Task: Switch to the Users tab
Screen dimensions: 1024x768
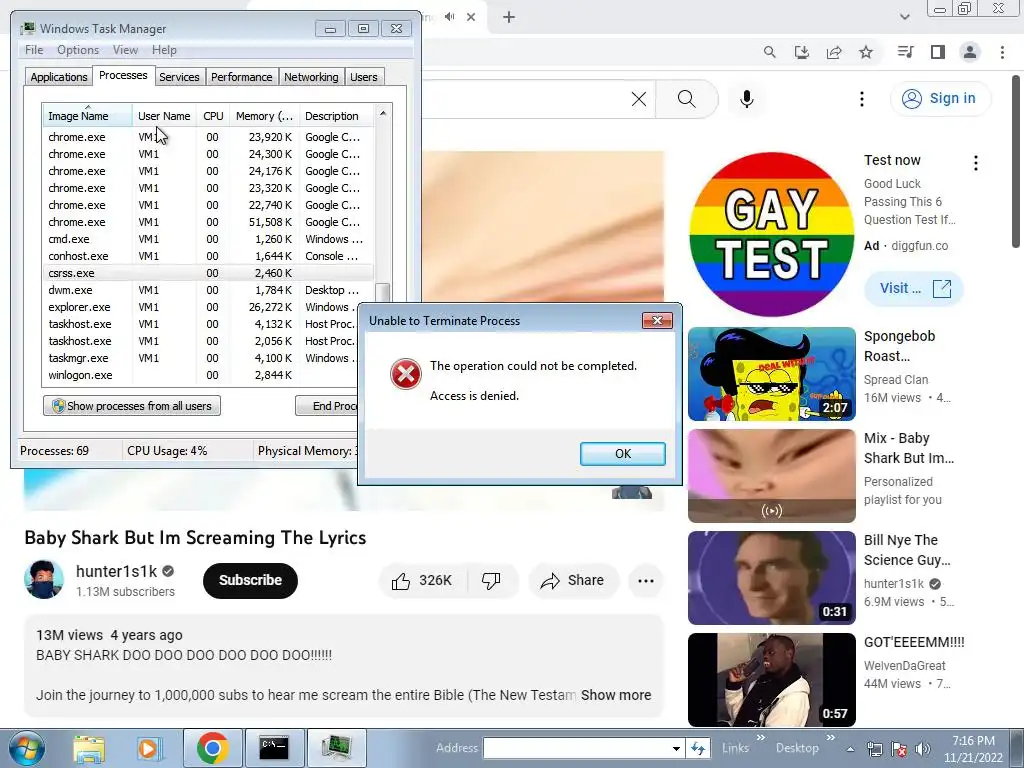Action: [x=364, y=77]
